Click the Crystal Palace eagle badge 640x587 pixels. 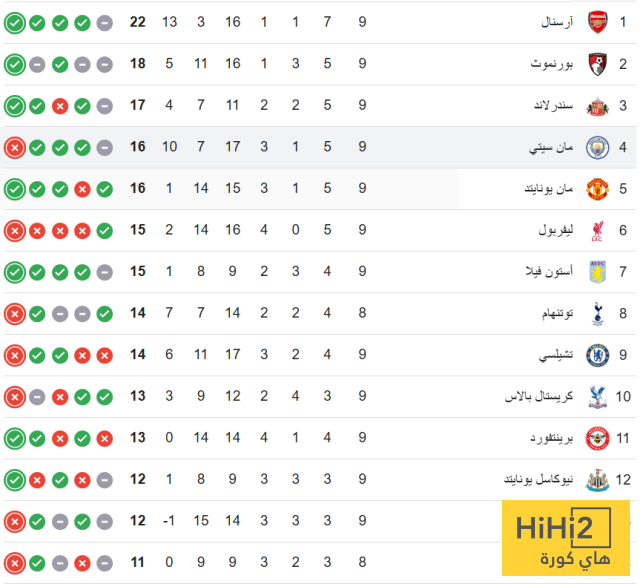tap(597, 397)
